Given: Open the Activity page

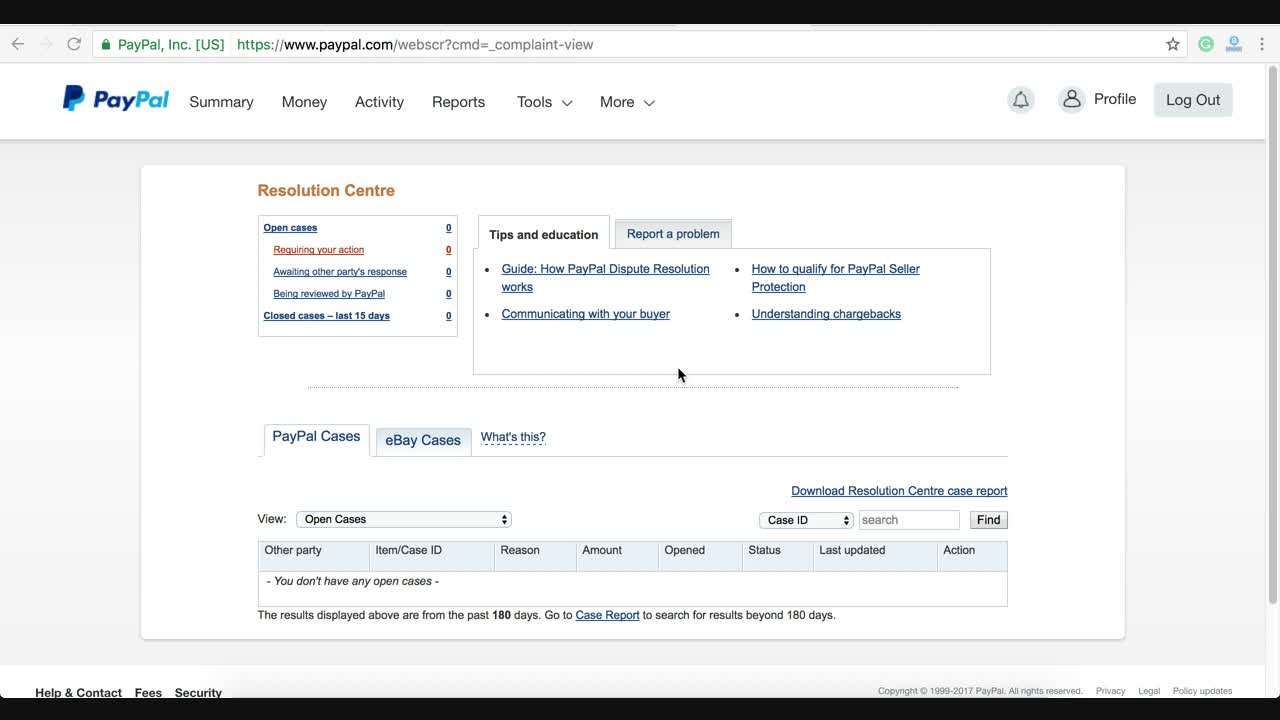Looking at the screenshot, I should 379,102.
